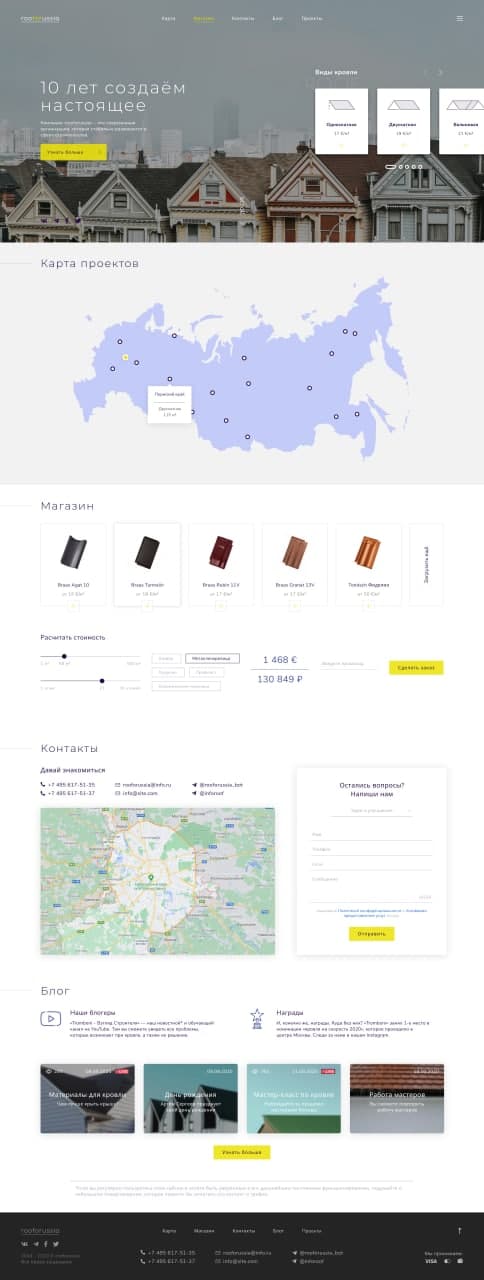484x1280 pixels.
Task: Open the Блог header menu item
Action: [277, 18]
